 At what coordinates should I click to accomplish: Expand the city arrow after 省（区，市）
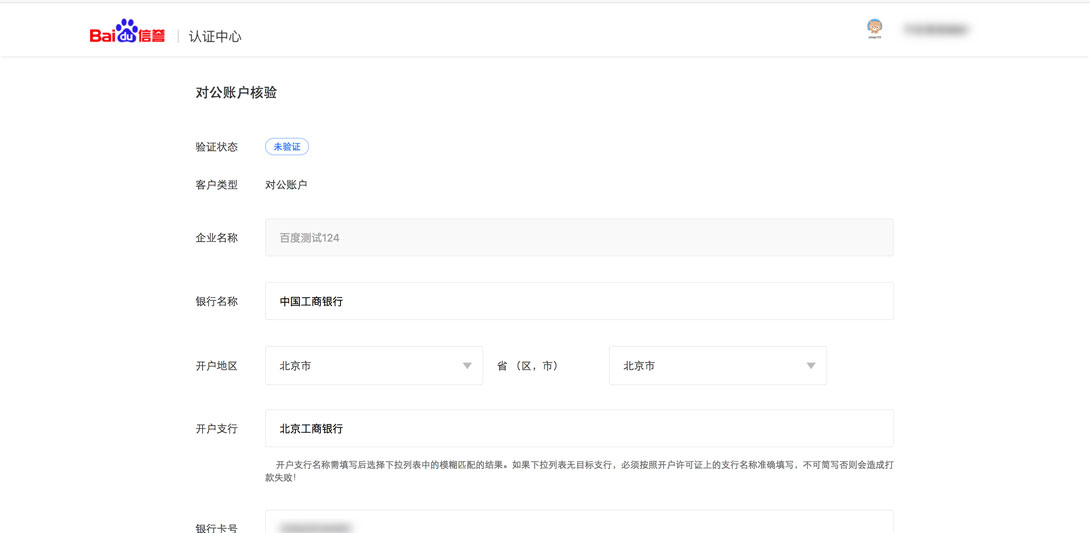pos(811,366)
